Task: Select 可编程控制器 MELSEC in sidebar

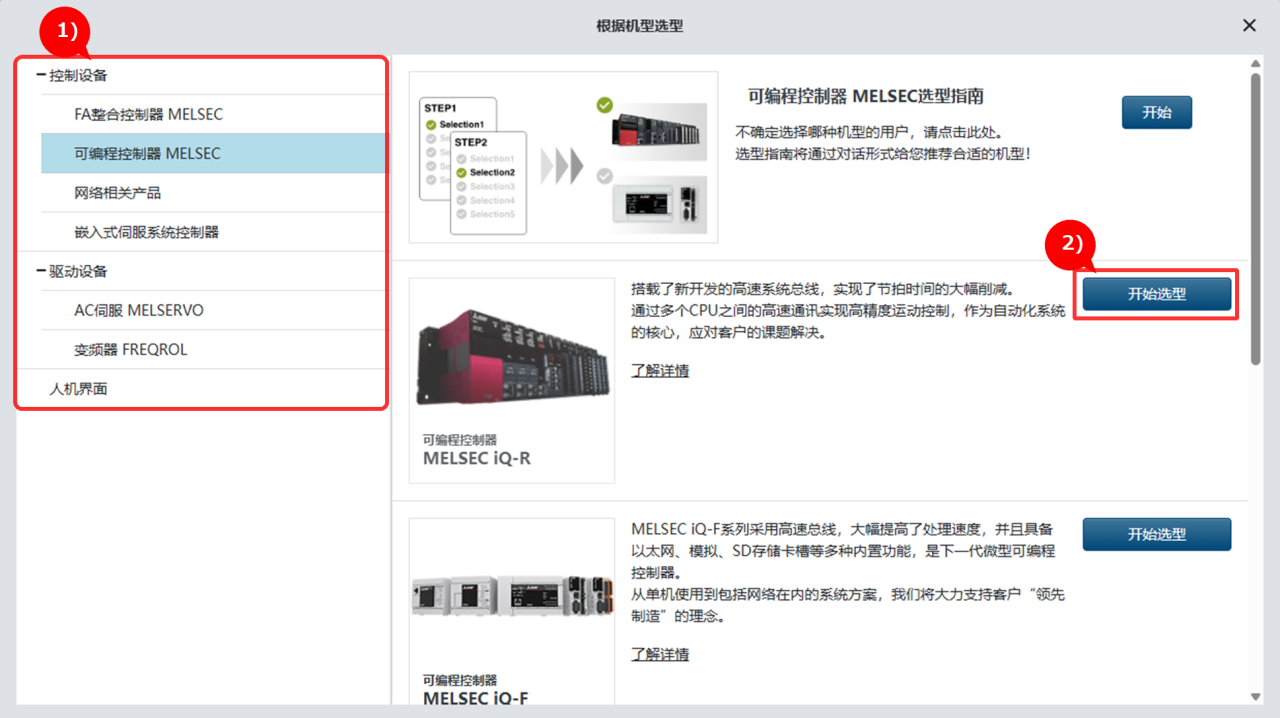Action: [x=147, y=154]
